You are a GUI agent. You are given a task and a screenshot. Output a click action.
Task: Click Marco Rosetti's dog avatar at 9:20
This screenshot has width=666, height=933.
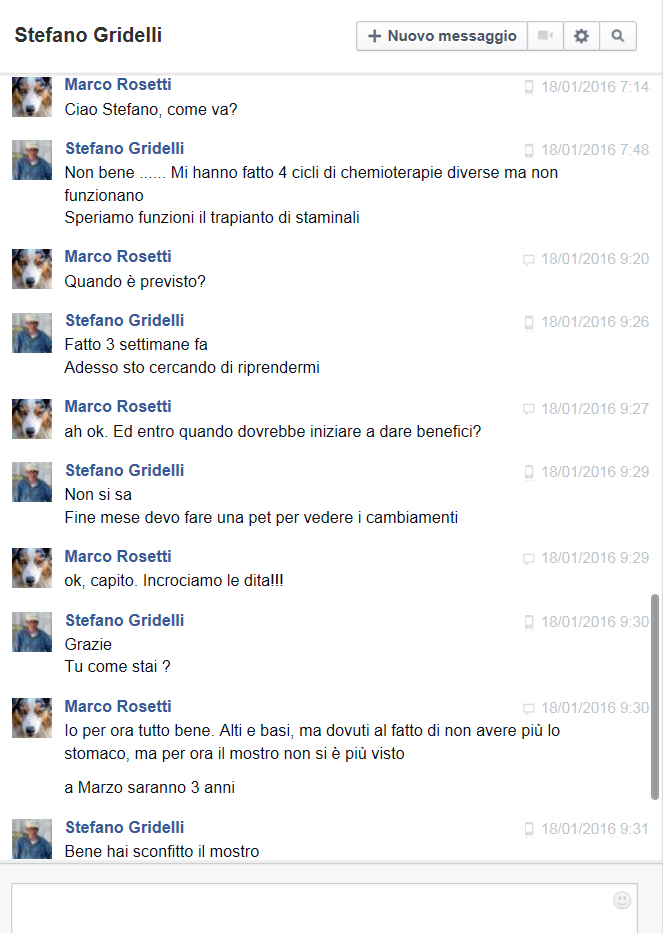click(32, 269)
